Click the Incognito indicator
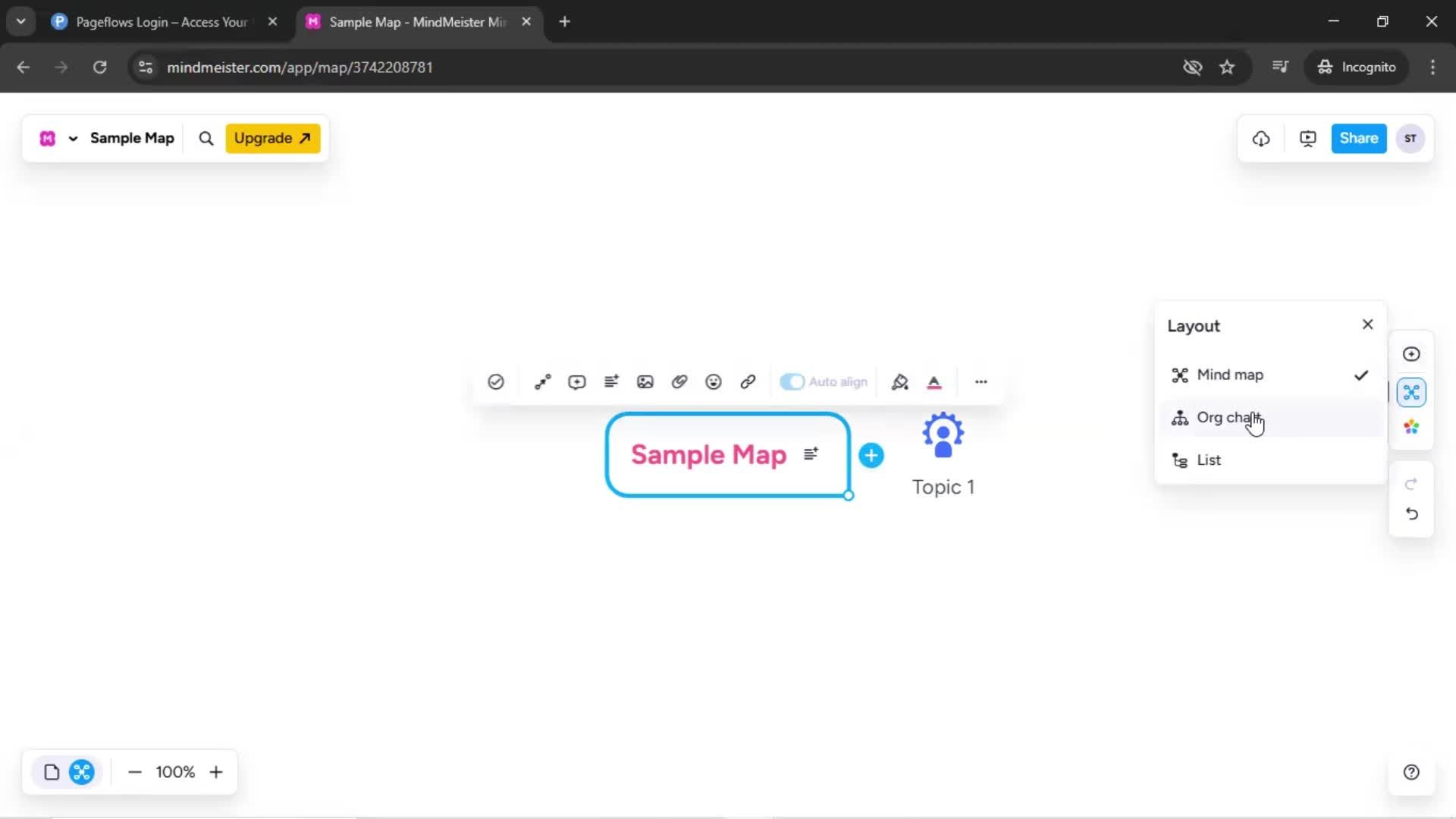 (1357, 67)
